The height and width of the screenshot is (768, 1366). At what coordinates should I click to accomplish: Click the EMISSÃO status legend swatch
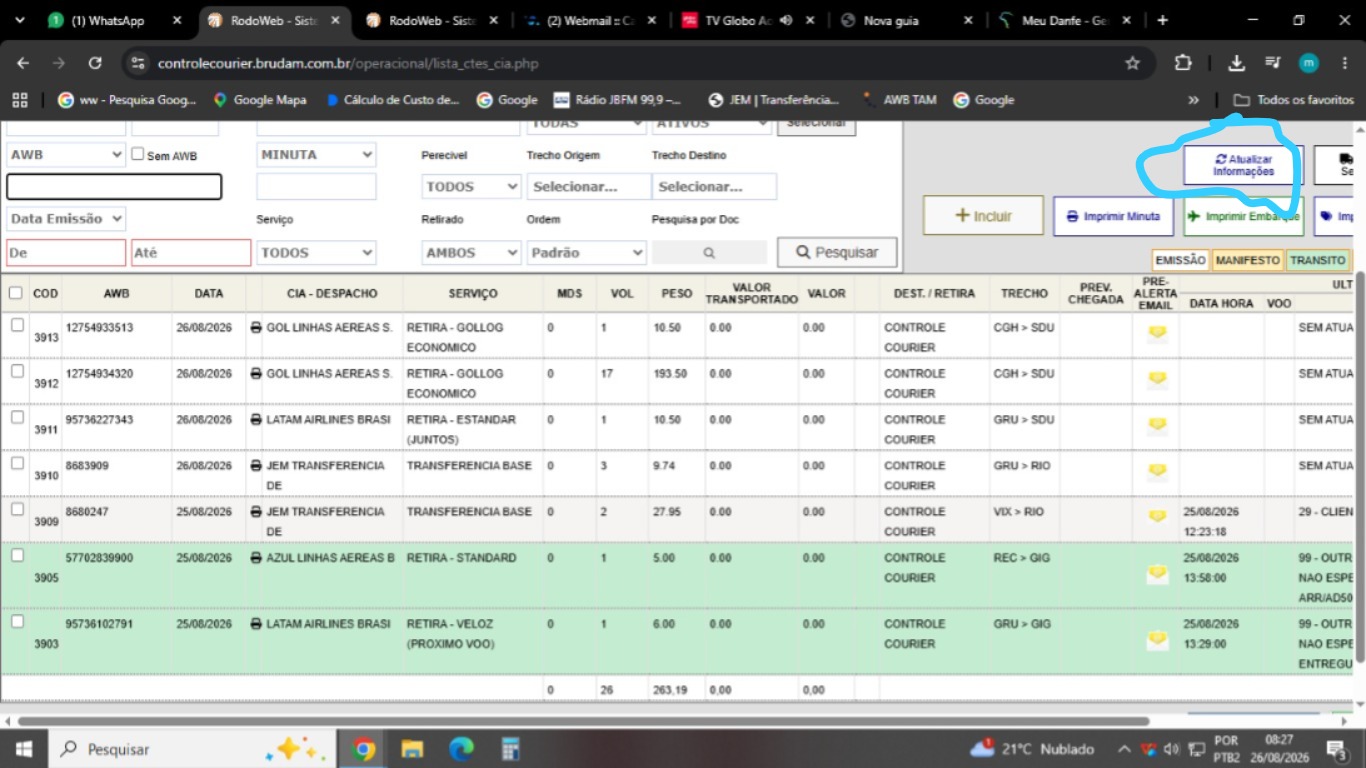pyautogui.click(x=1181, y=260)
